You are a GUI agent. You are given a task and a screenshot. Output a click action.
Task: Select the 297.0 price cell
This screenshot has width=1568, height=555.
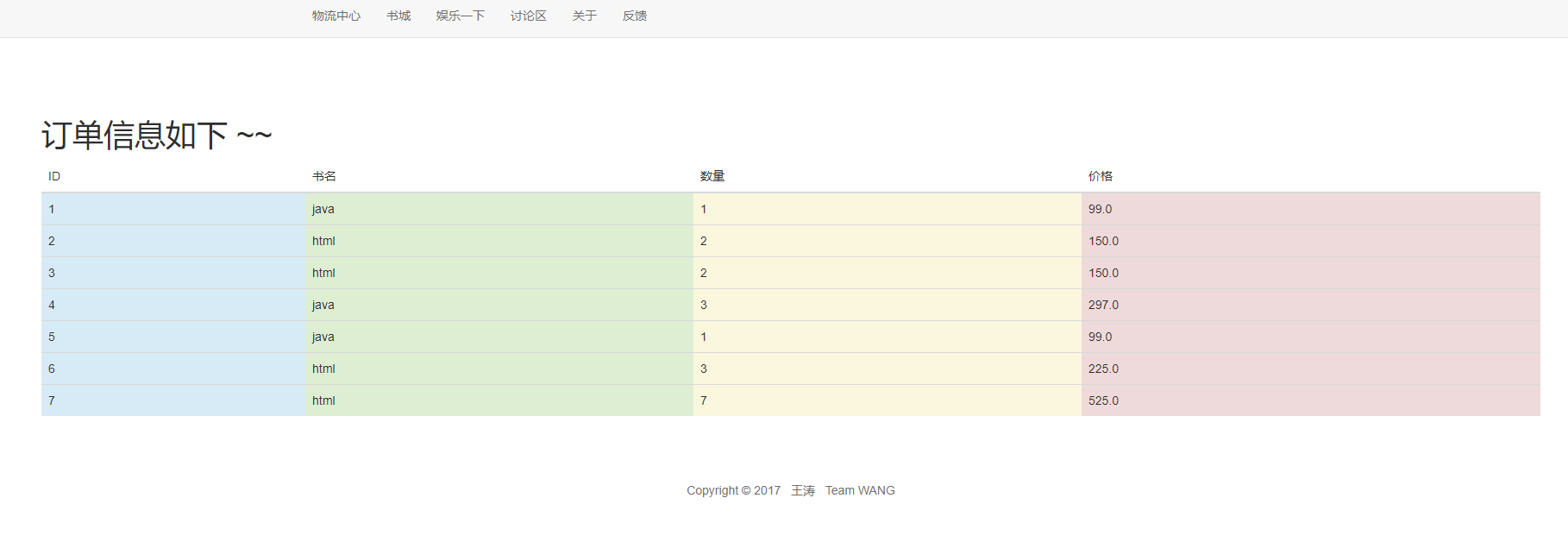pyautogui.click(x=1103, y=305)
